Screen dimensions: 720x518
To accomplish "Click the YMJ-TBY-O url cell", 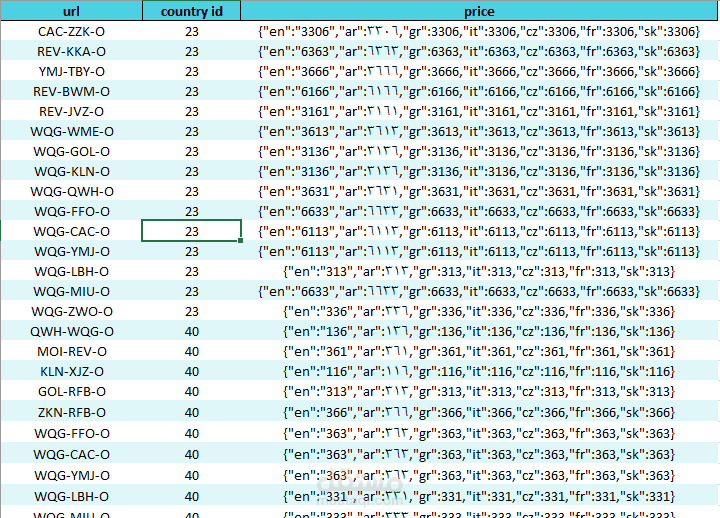I will 71,72.
